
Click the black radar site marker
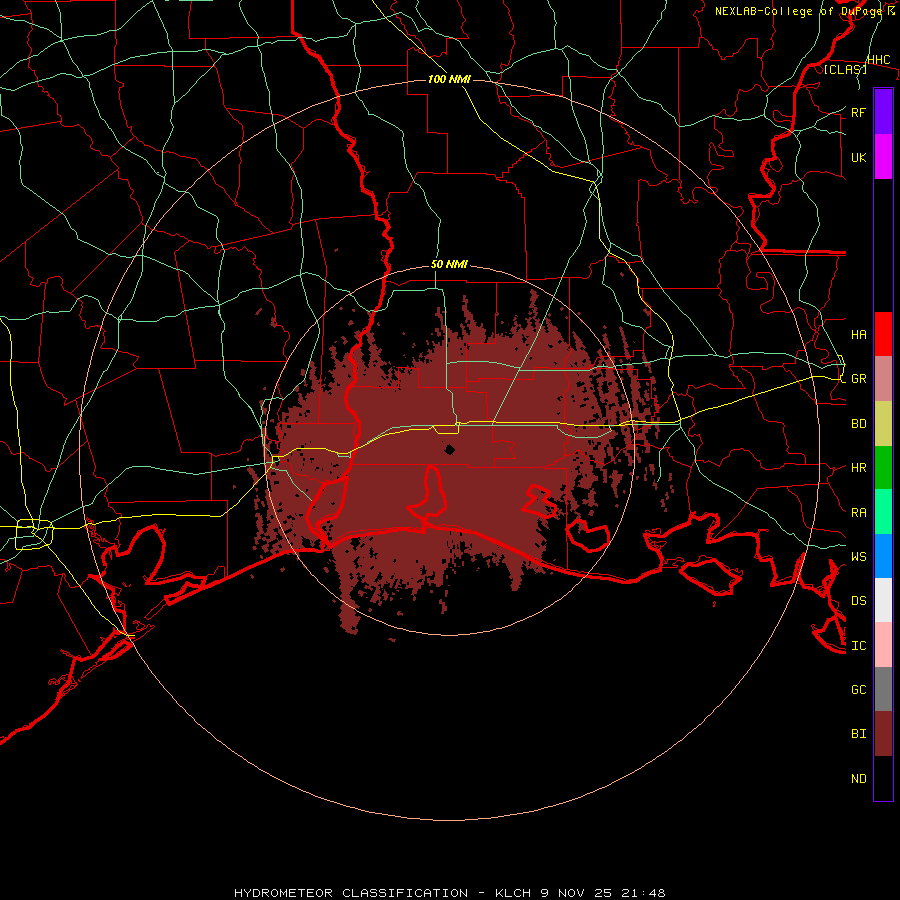[x=450, y=449]
